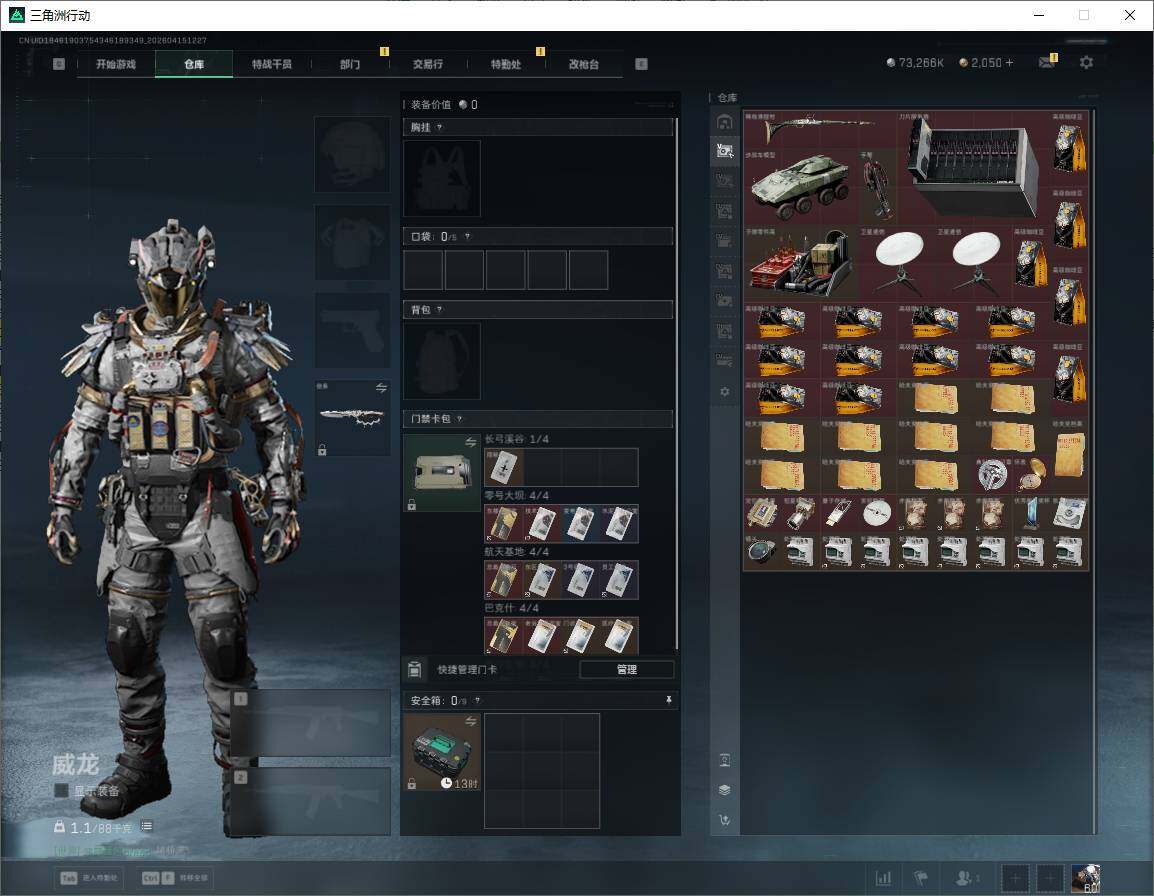1154x896 pixels.
Task: Go to the 部门 tab
Action: point(350,64)
